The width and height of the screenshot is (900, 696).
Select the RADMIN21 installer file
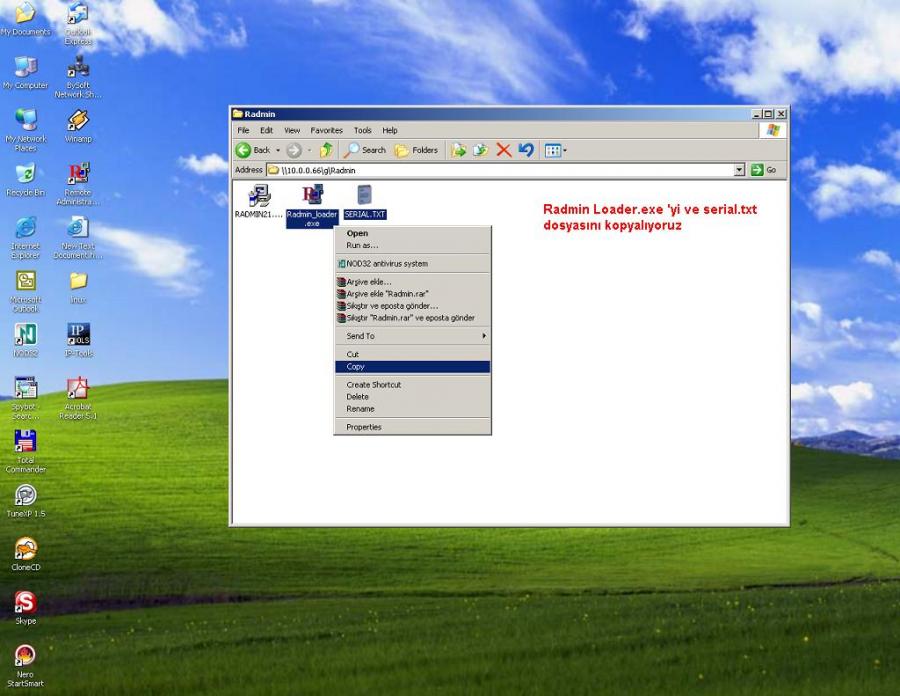point(258,201)
